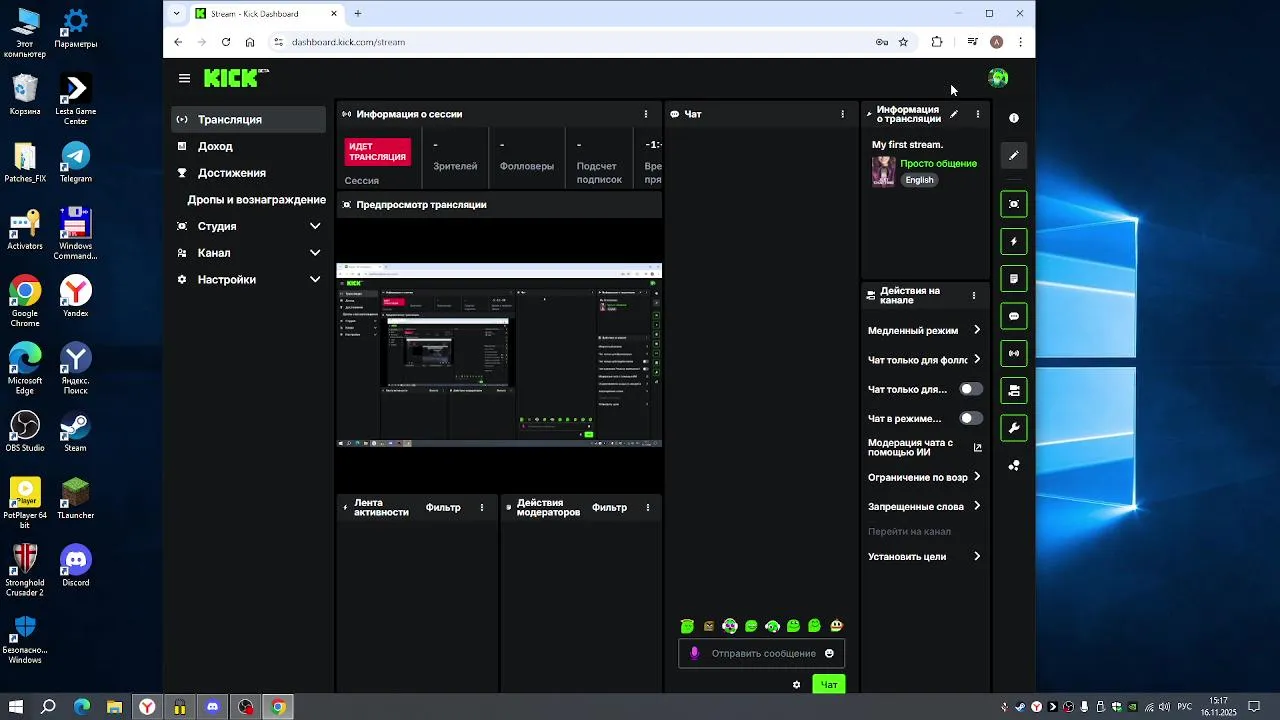Click the info icon in the right sidebar
1280x720 pixels.
point(1014,118)
